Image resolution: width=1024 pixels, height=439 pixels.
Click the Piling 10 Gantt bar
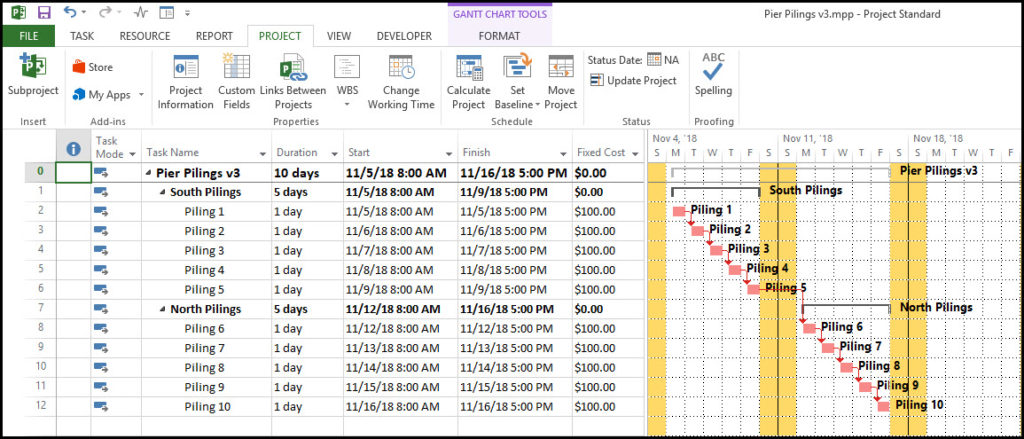click(x=884, y=406)
